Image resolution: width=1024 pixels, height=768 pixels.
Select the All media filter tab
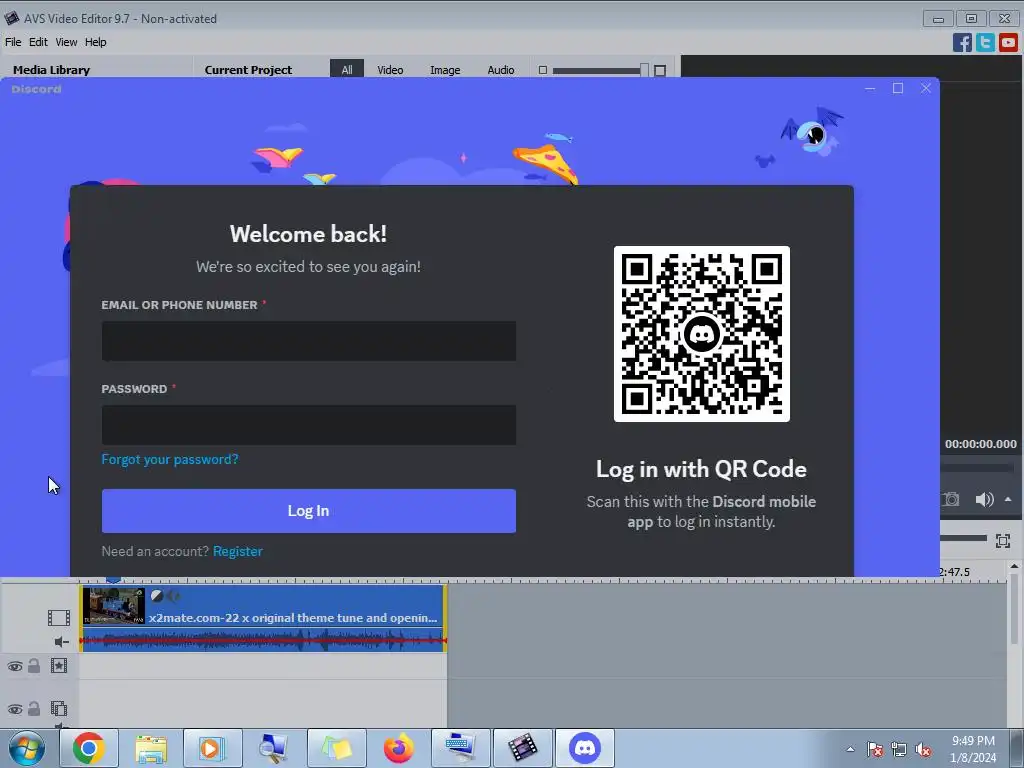(347, 69)
